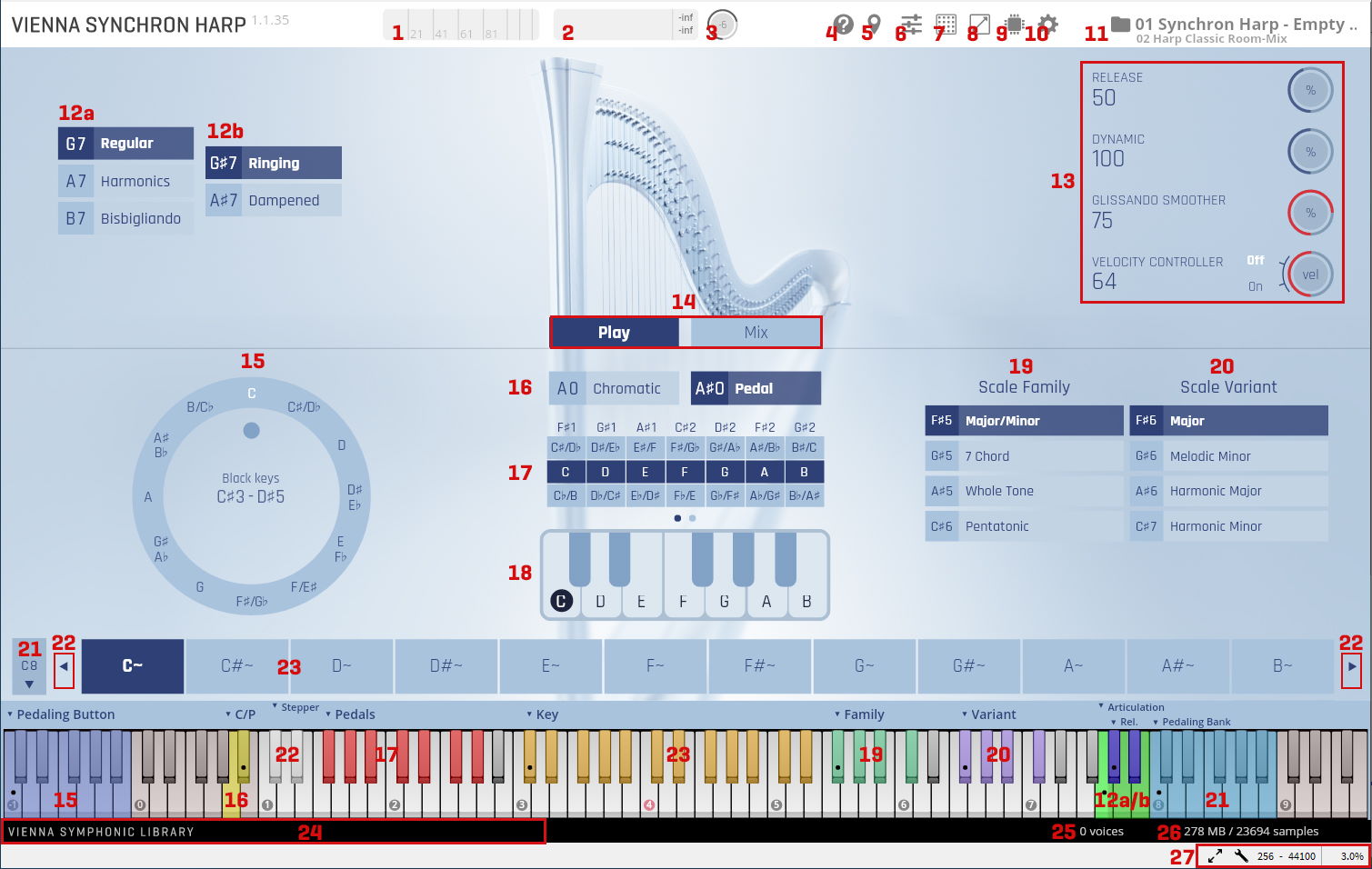Select Chromatic mode A0
Image resolution: width=1372 pixels, height=869 pixels.
pyautogui.click(x=614, y=388)
